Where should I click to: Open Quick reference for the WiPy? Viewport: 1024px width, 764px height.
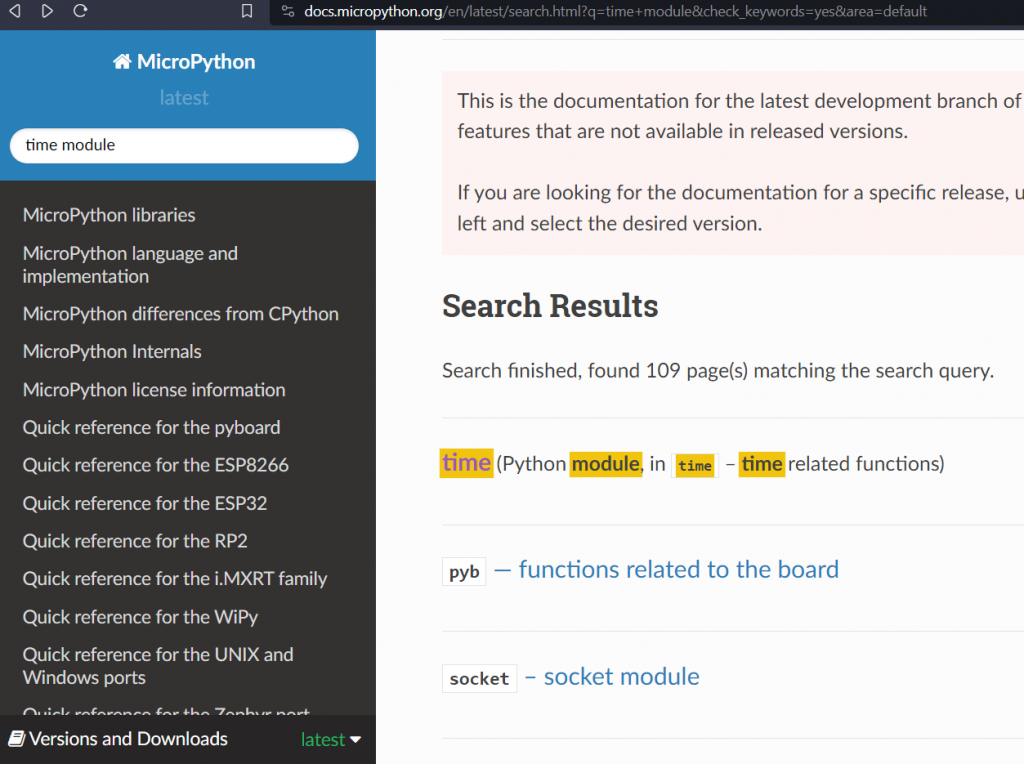[x=140, y=617]
